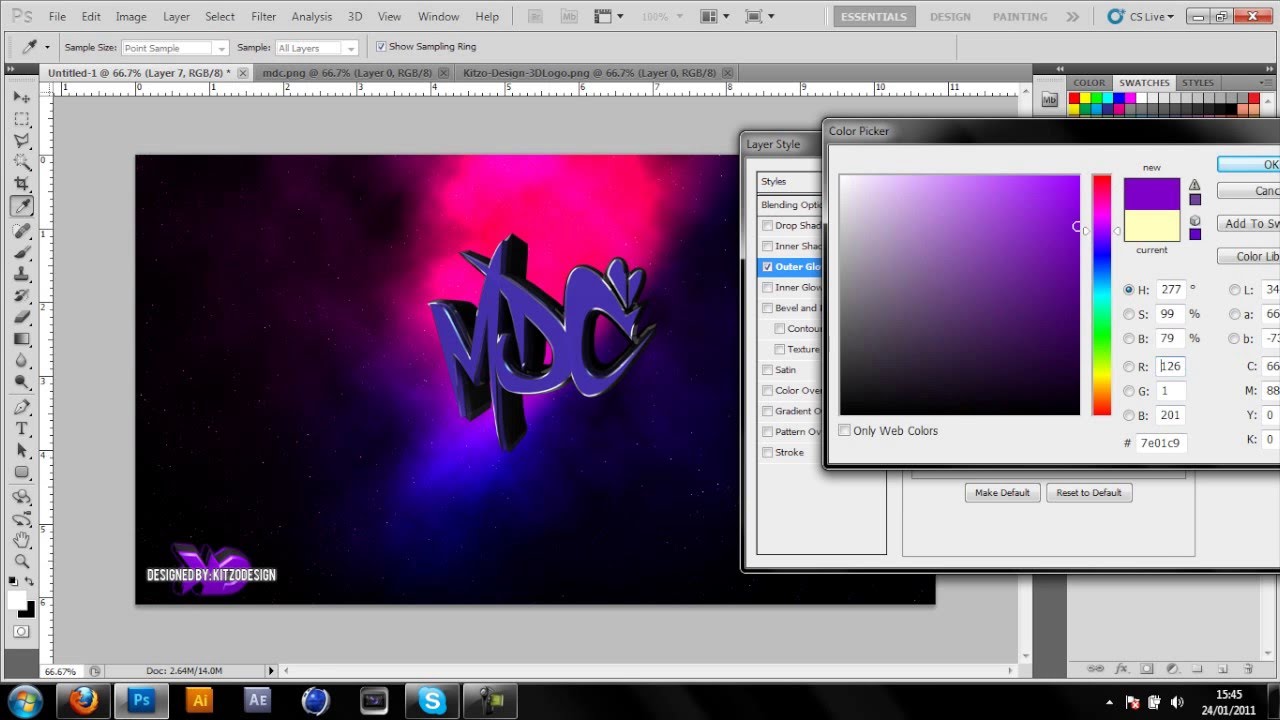This screenshot has height=720, width=1280.
Task: Click Make Default button
Action: [x=1002, y=493]
